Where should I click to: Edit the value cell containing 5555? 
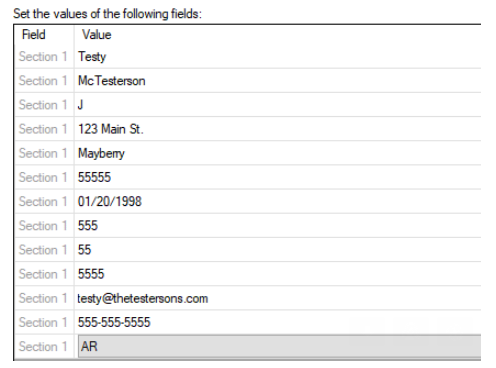(x=278, y=274)
